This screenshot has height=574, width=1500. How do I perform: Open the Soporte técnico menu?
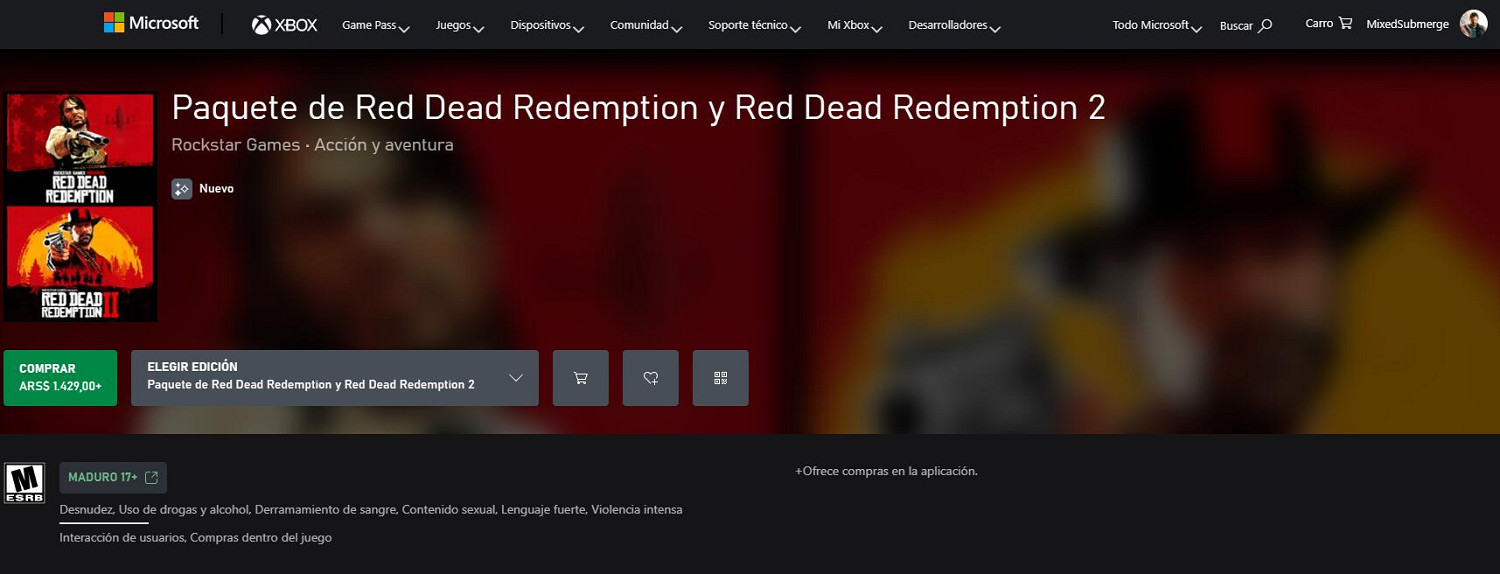754,25
